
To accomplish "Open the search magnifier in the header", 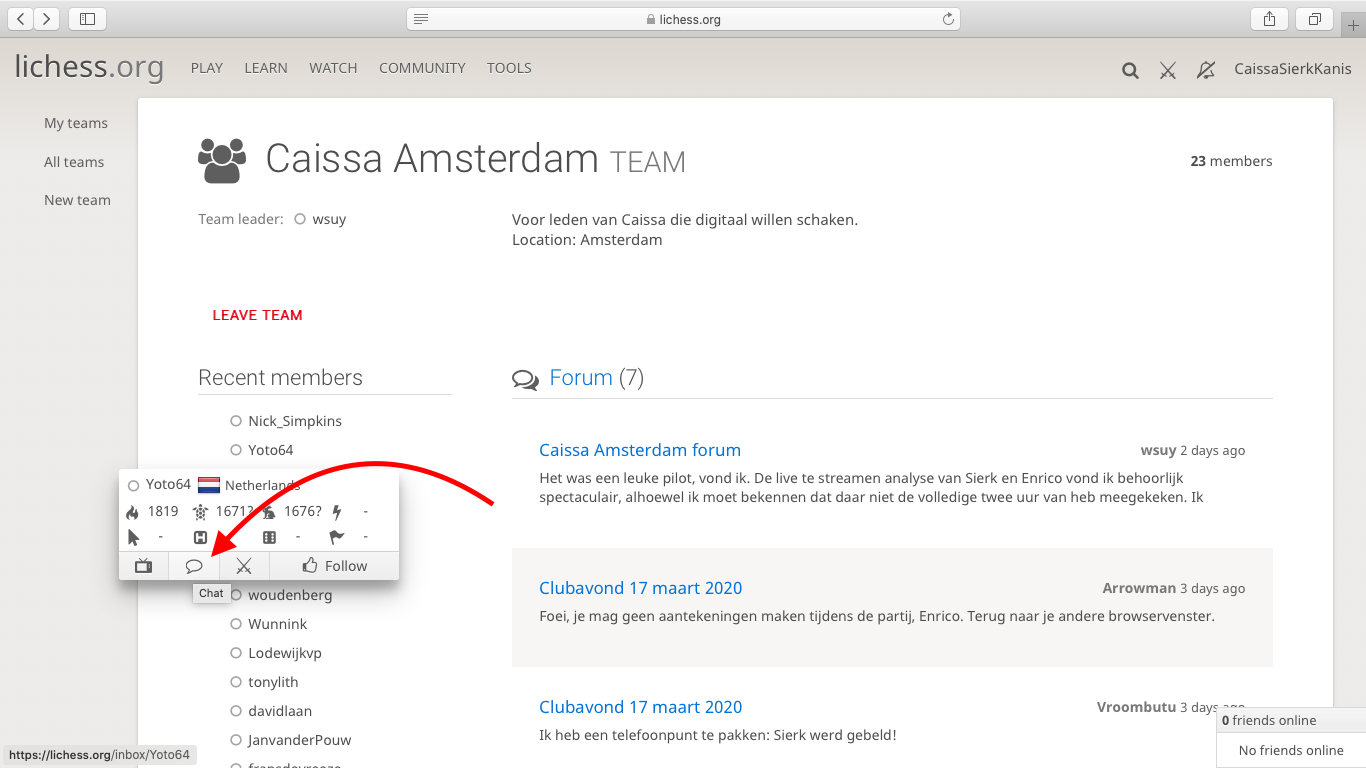I will point(1130,70).
